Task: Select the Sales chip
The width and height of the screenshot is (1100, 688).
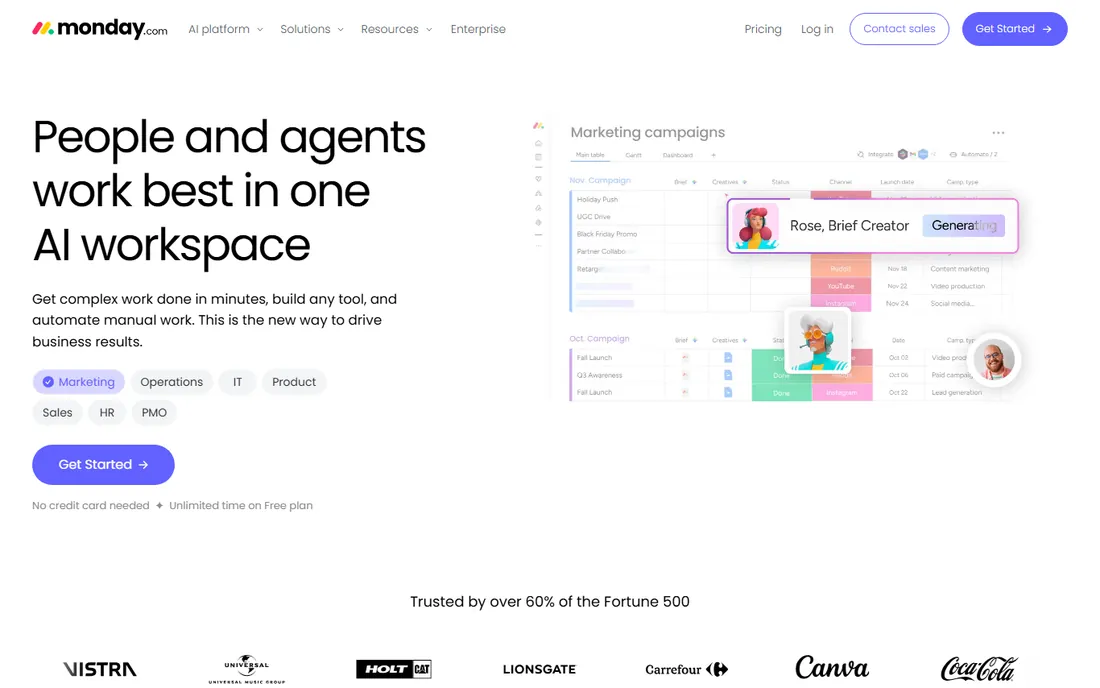Action: 58,412
